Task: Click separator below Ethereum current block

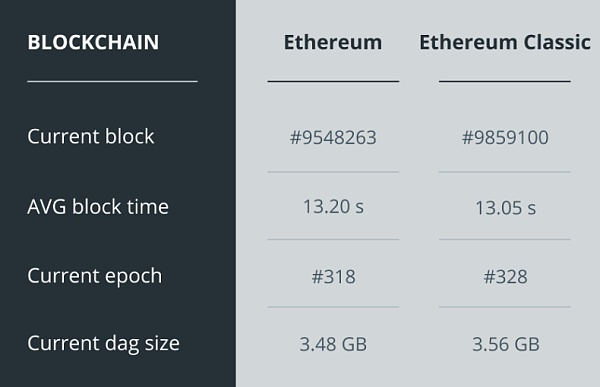Action: pos(333,172)
